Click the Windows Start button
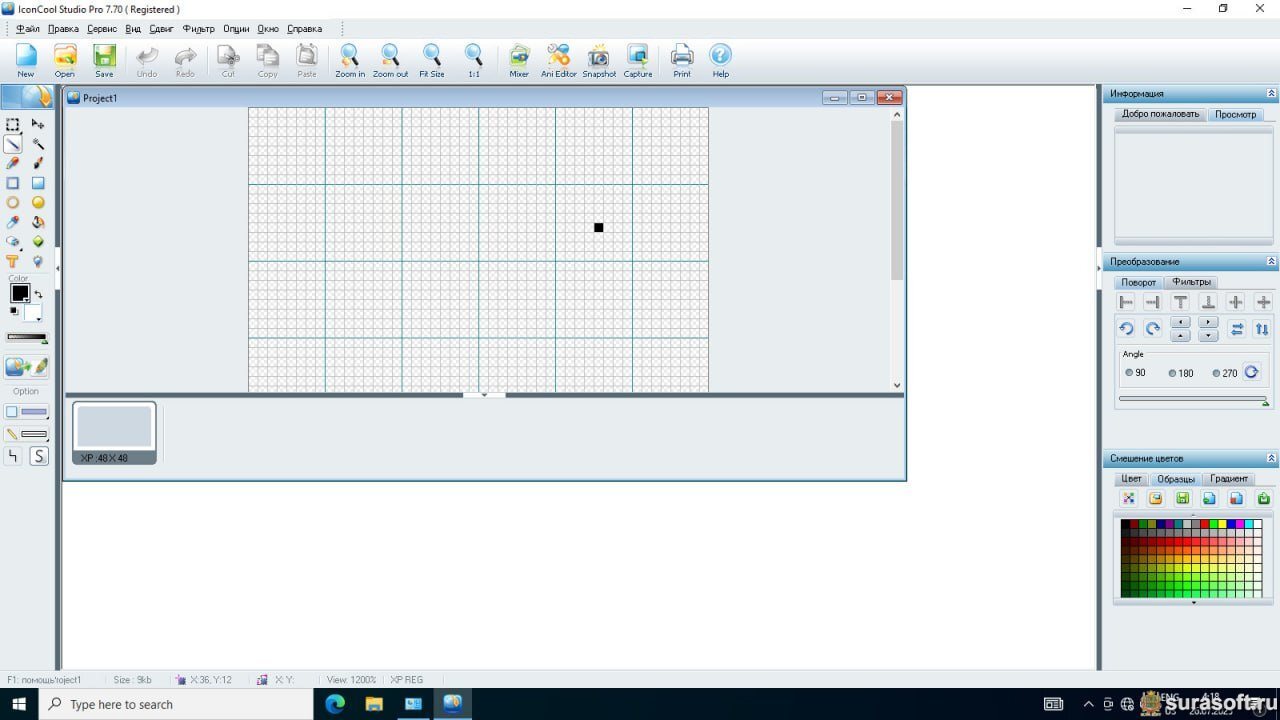 [20, 704]
